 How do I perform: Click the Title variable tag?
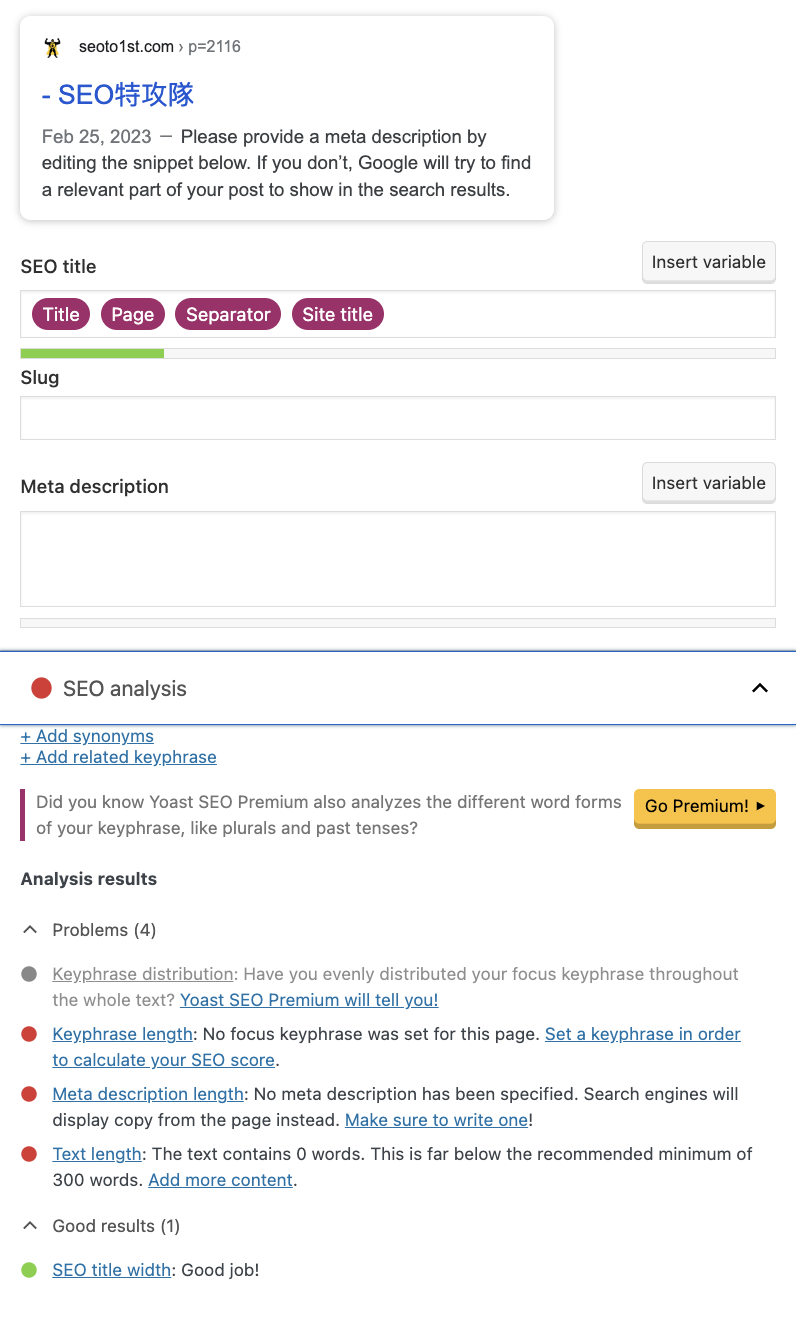tap(61, 314)
